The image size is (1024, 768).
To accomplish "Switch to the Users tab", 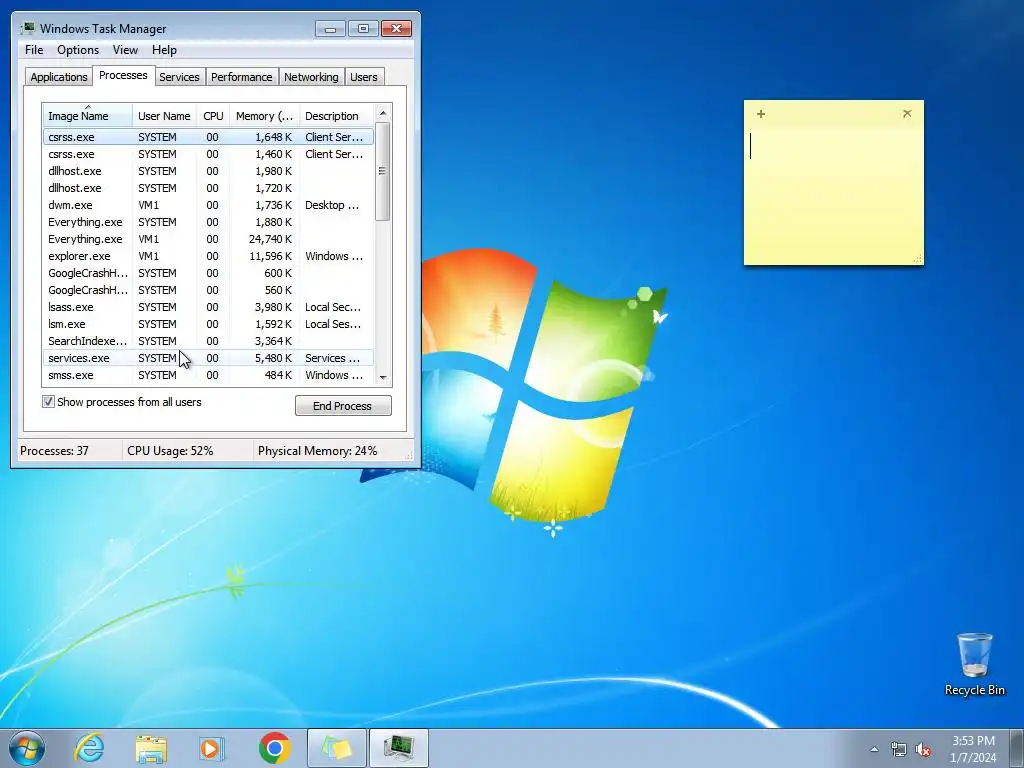I will (x=363, y=77).
